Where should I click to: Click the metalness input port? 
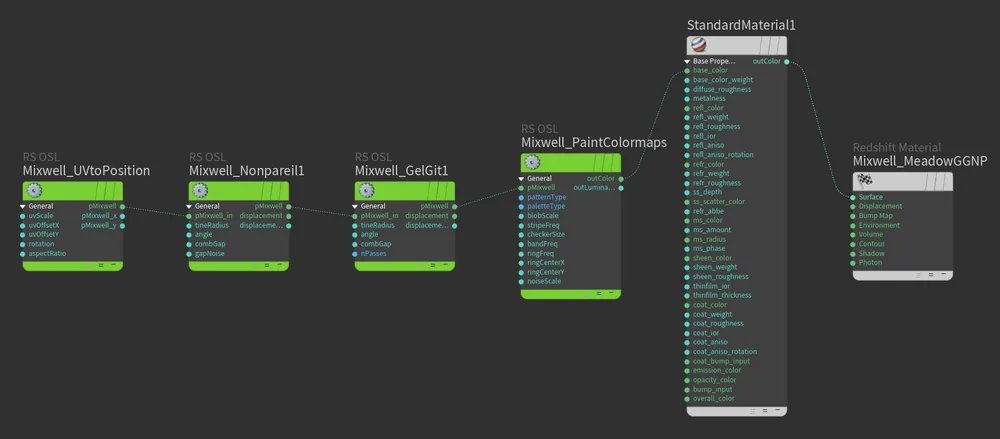coord(687,98)
